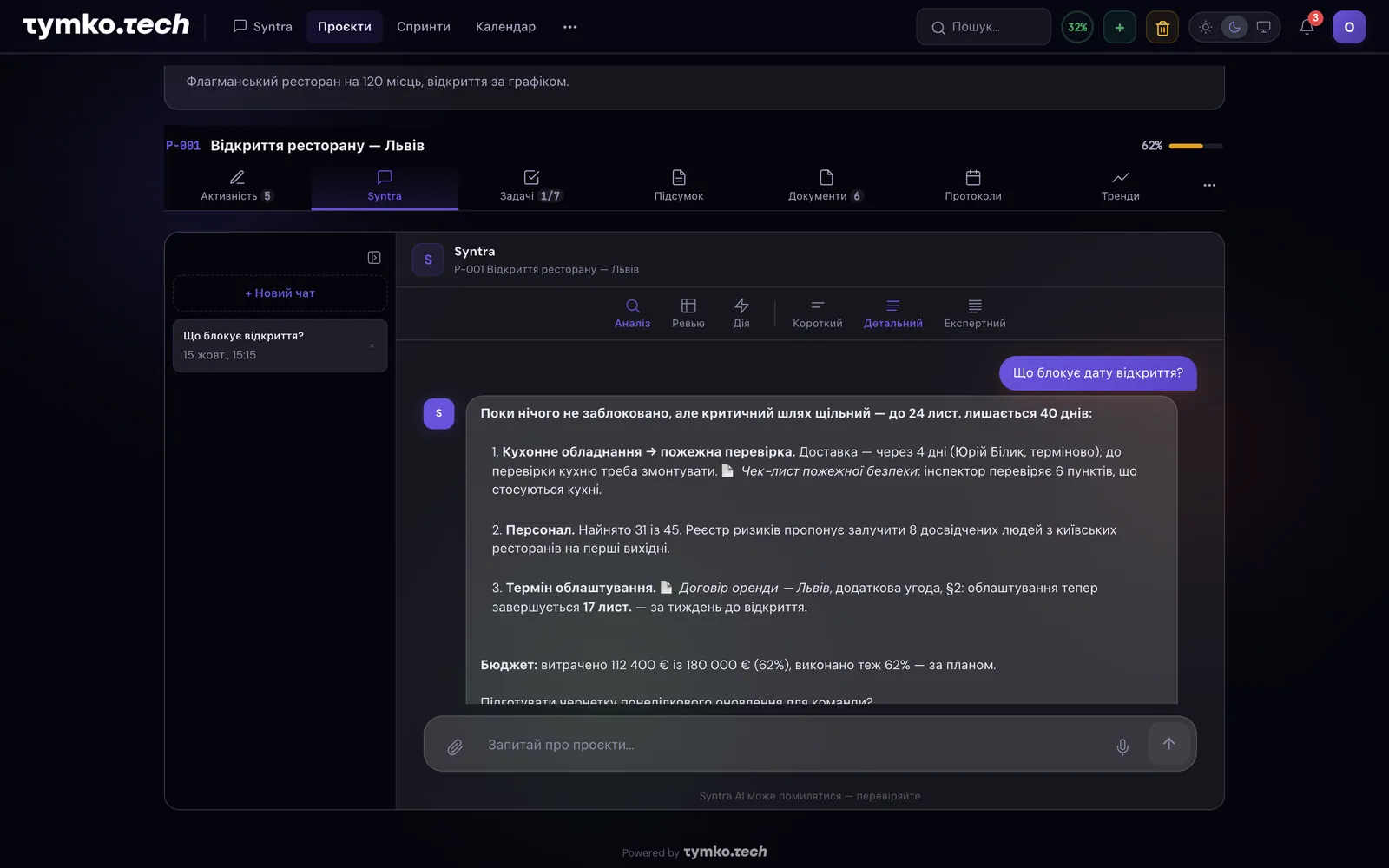Viewport: 1389px width, 868px height.
Task: Switch to the Задачі tab
Action: (x=531, y=186)
